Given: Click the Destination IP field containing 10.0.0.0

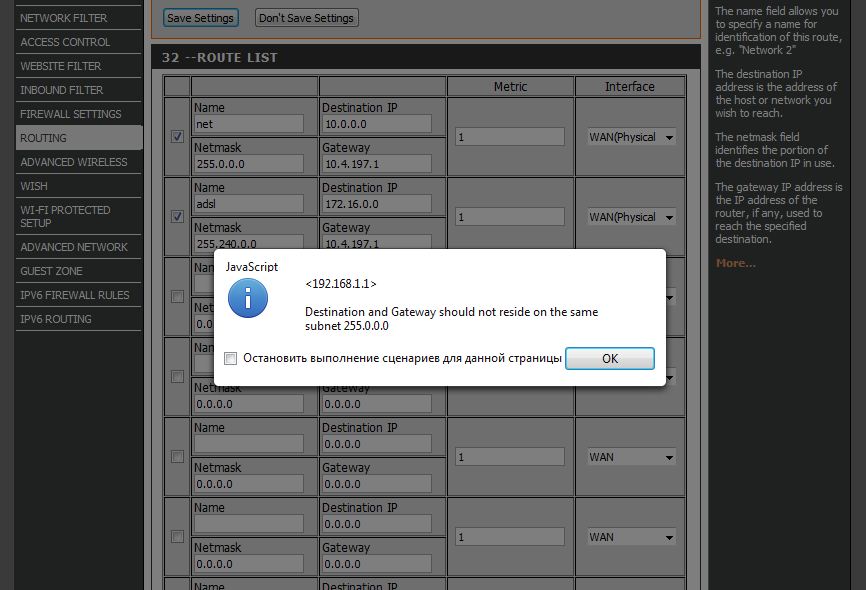Looking at the screenshot, I should pos(376,124).
